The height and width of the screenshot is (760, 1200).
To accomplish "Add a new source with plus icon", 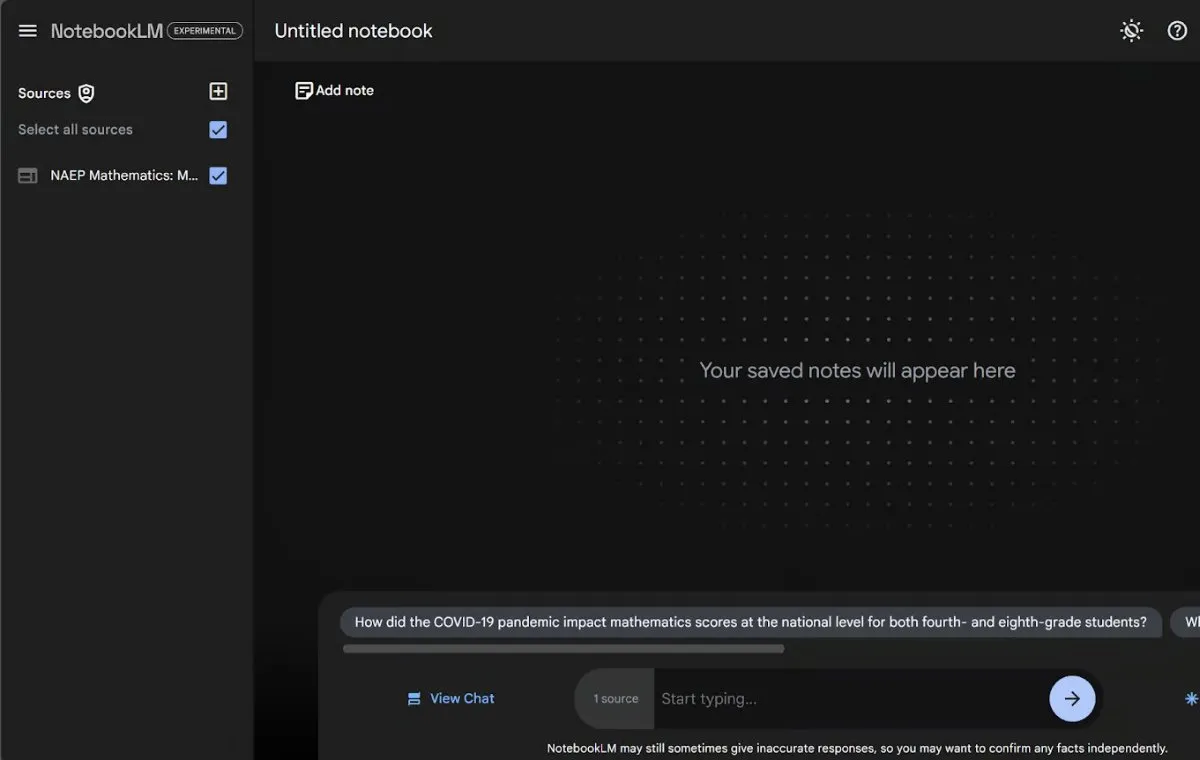I will coord(218,92).
